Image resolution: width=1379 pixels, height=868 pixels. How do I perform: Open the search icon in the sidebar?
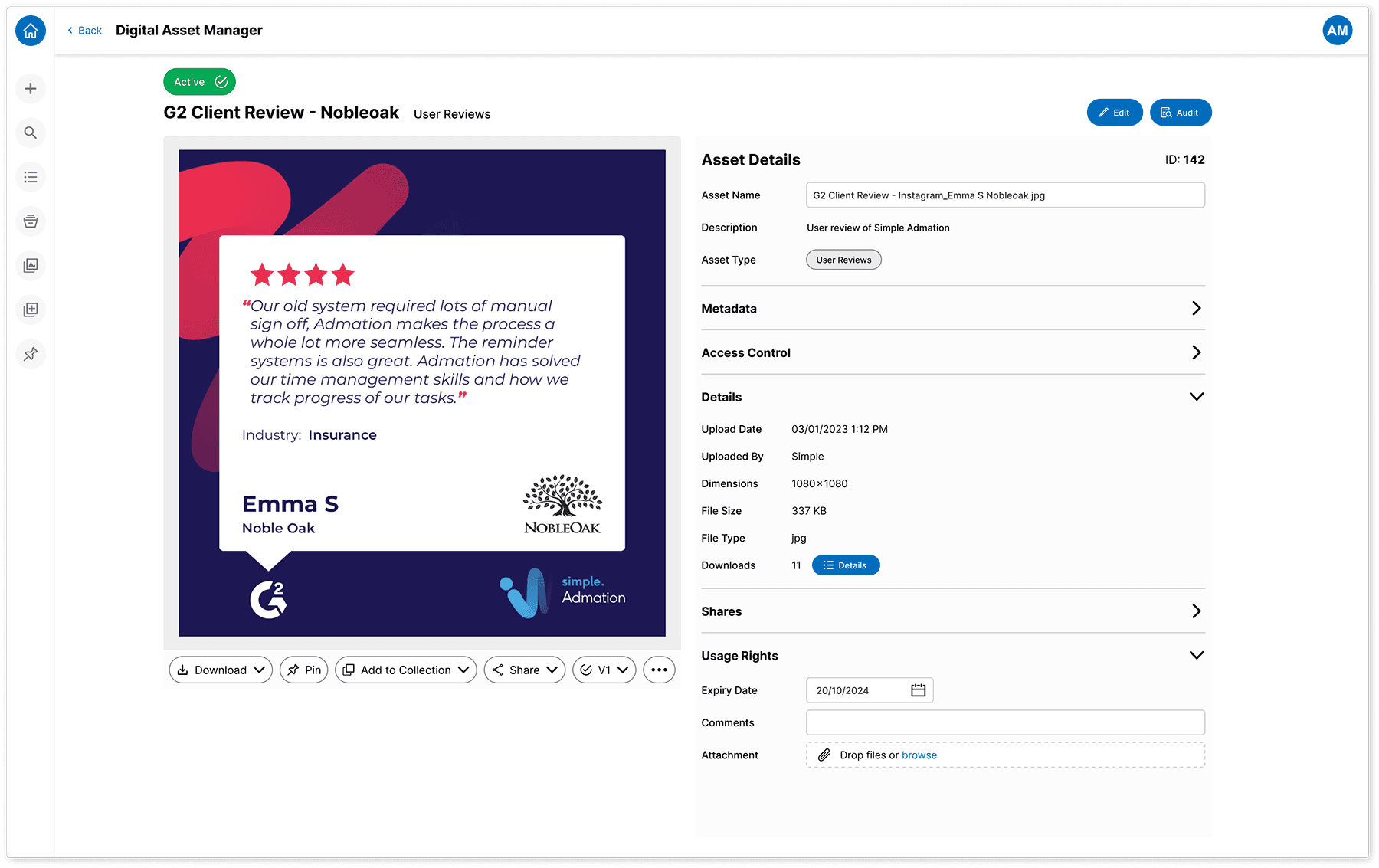30,133
